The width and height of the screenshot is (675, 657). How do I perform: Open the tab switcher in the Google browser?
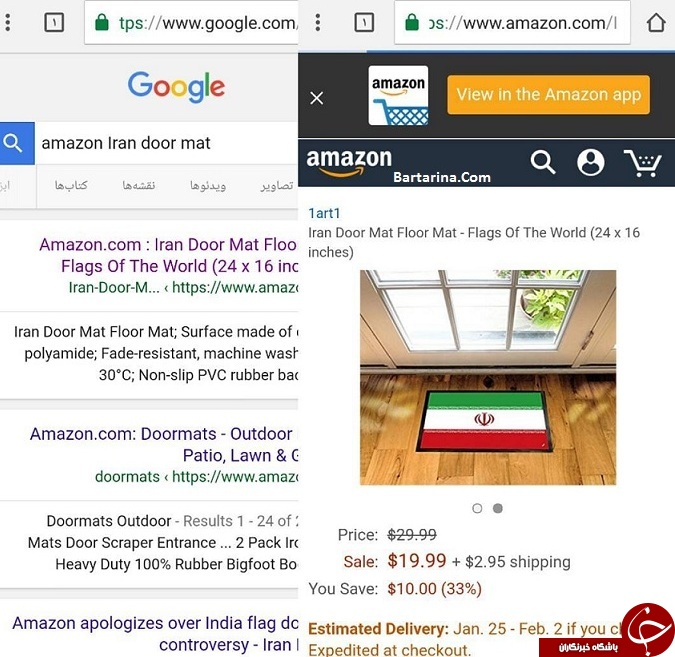54,22
